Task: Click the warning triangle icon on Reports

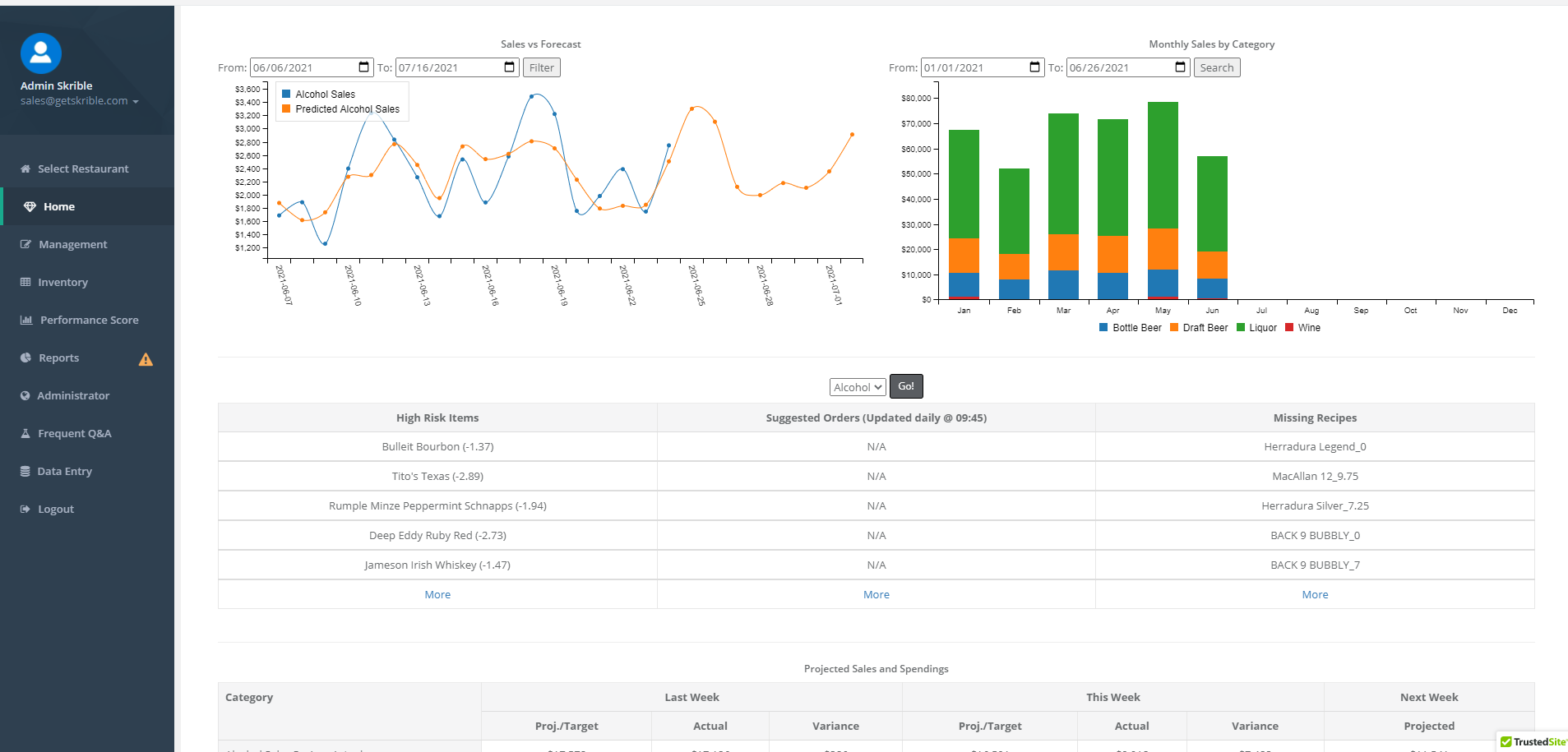Action: [146, 359]
